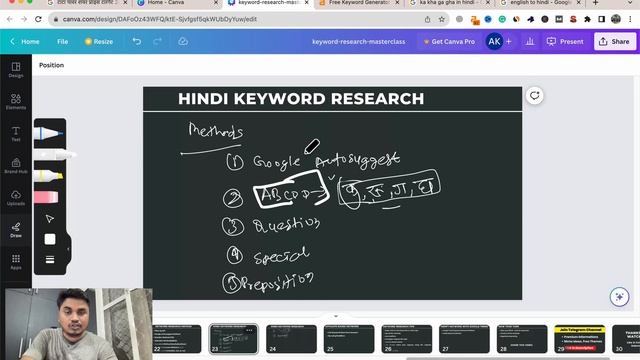The width and height of the screenshot is (640, 360).
Task: Open the Canva magic assistant button
Action: (x=619, y=297)
